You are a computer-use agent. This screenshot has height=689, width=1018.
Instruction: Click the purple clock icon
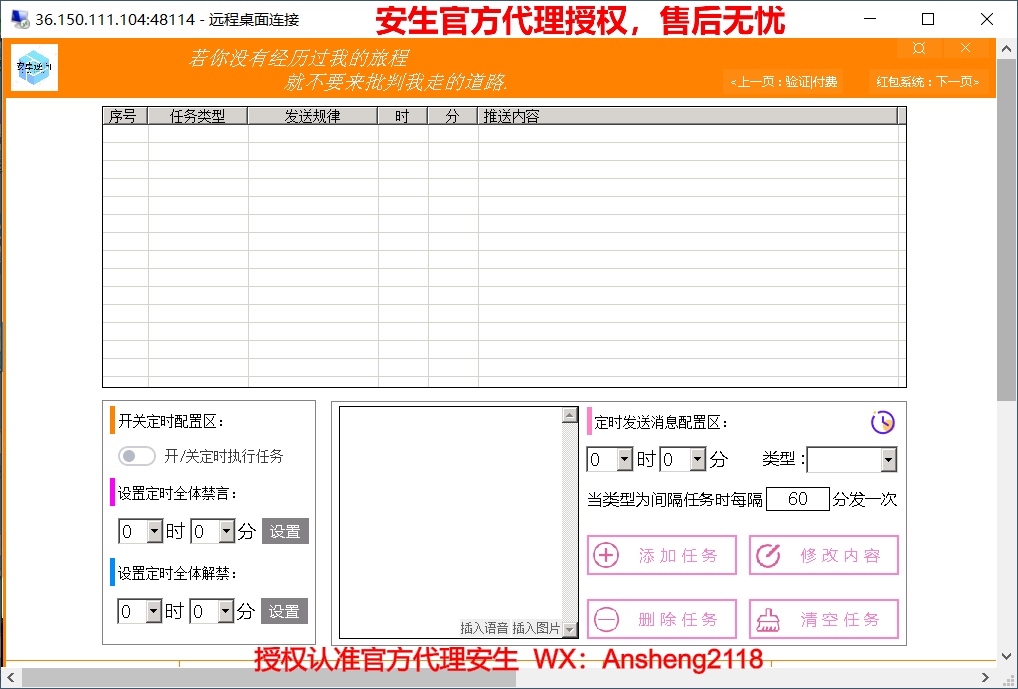pos(882,423)
